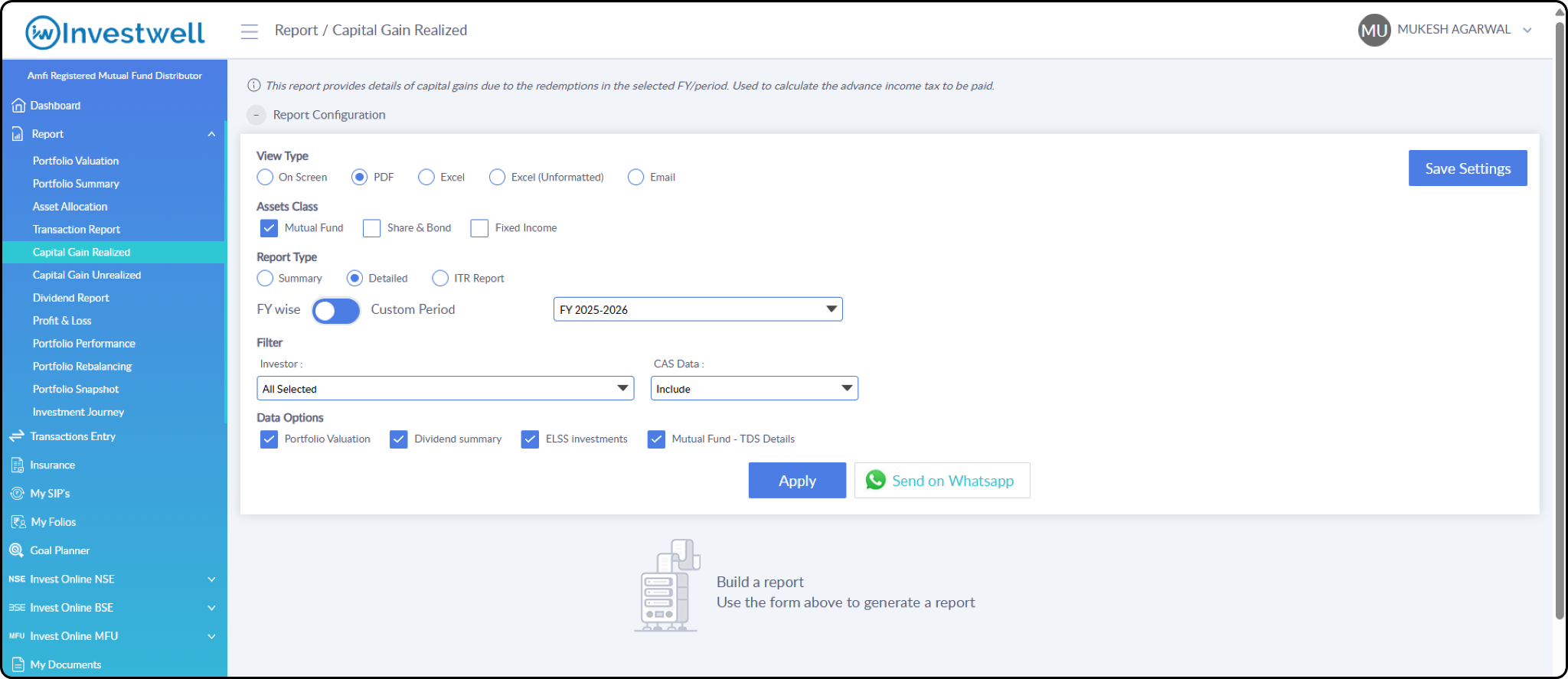Click the info icon beside report description
Viewport: 1568px width, 679px height.
(254, 85)
